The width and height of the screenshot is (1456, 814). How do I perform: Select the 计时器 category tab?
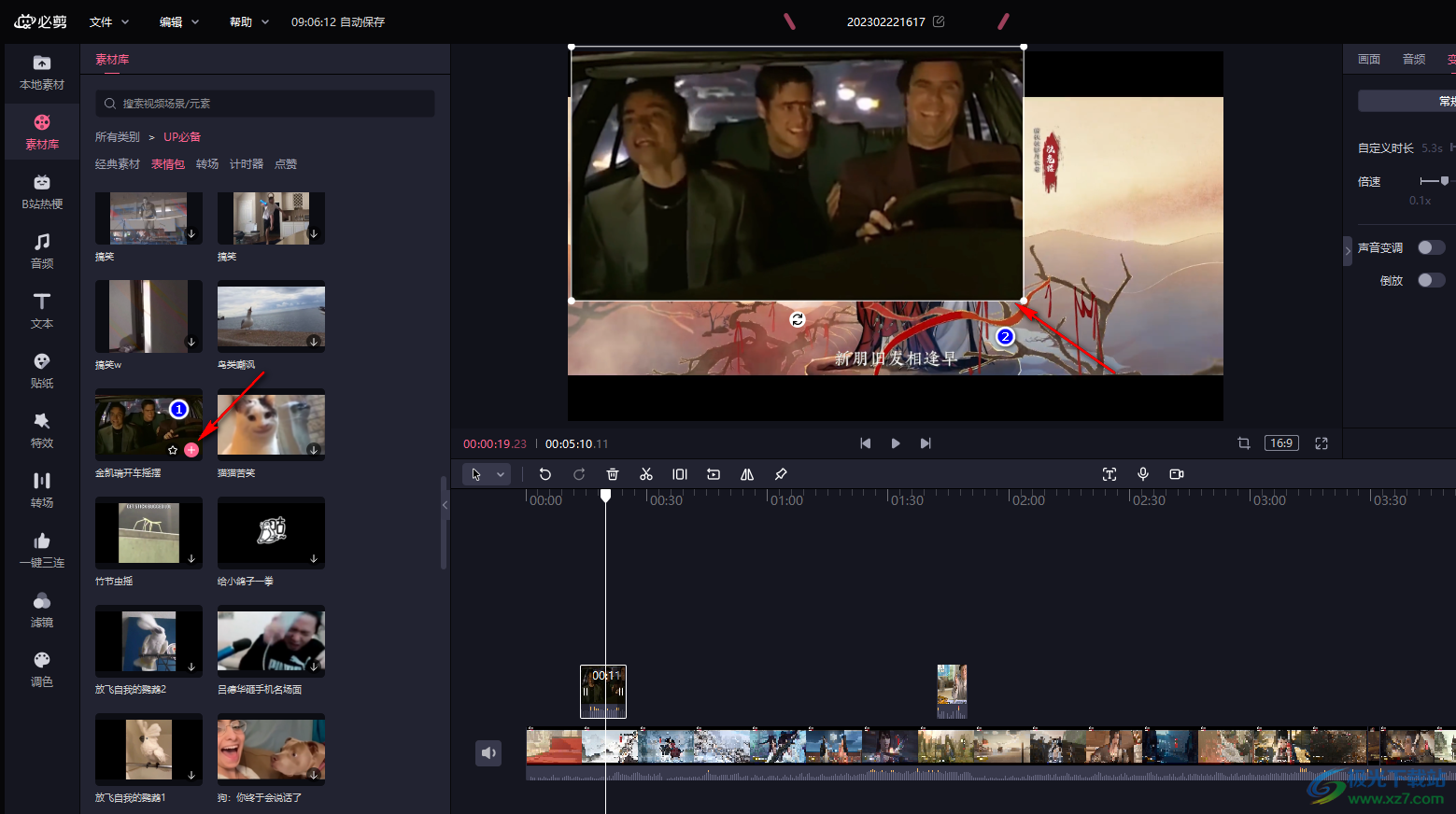tap(247, 164)
